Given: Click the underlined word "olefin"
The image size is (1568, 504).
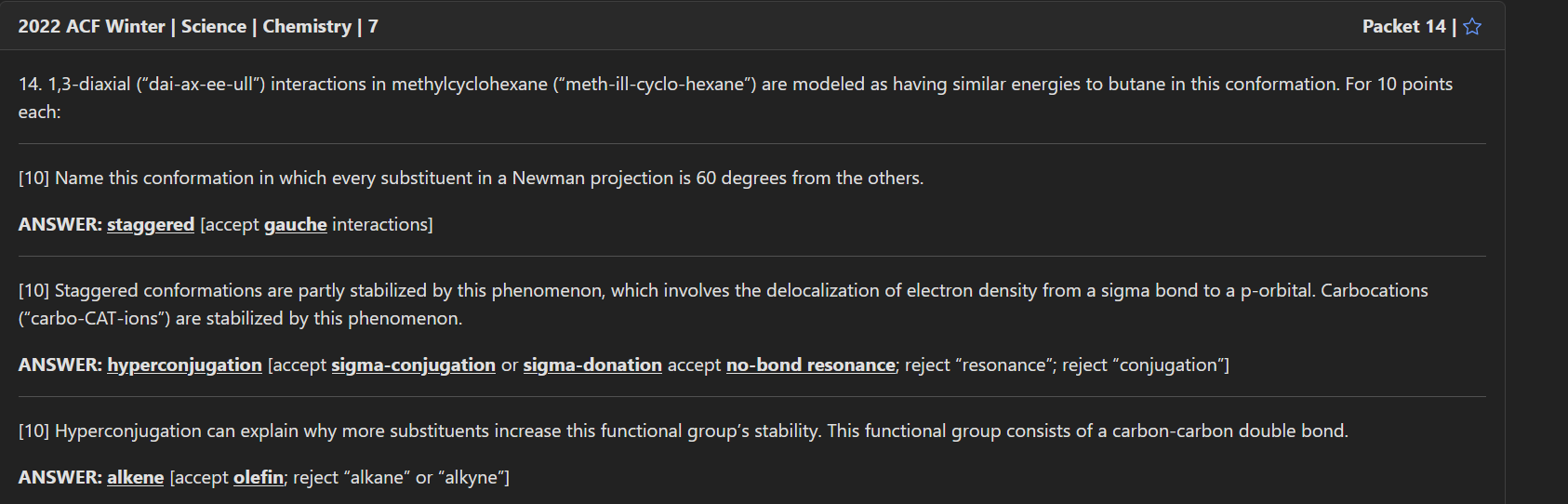Looking at the screenshot, I should pos(259,478).
